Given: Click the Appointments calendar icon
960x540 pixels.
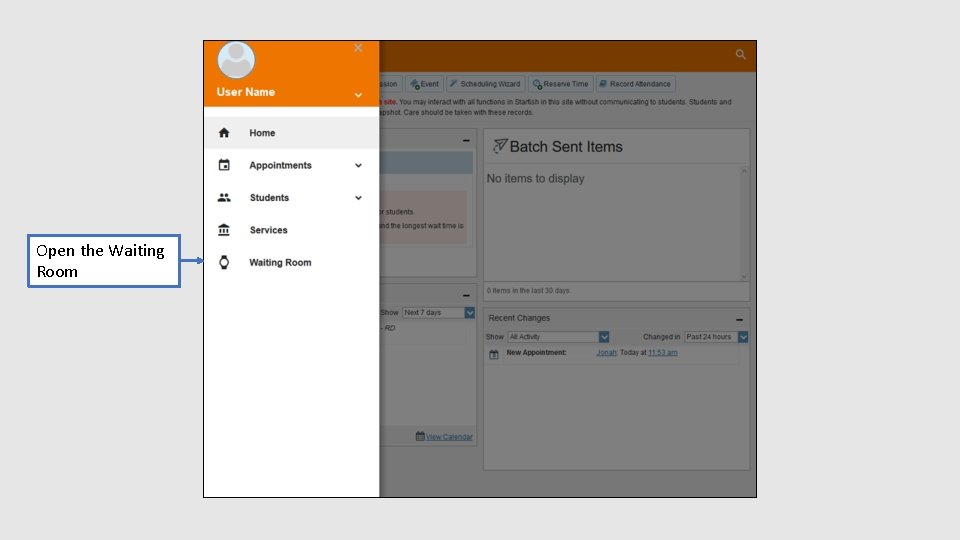Looking at the screenshot, I should [224, 165].
